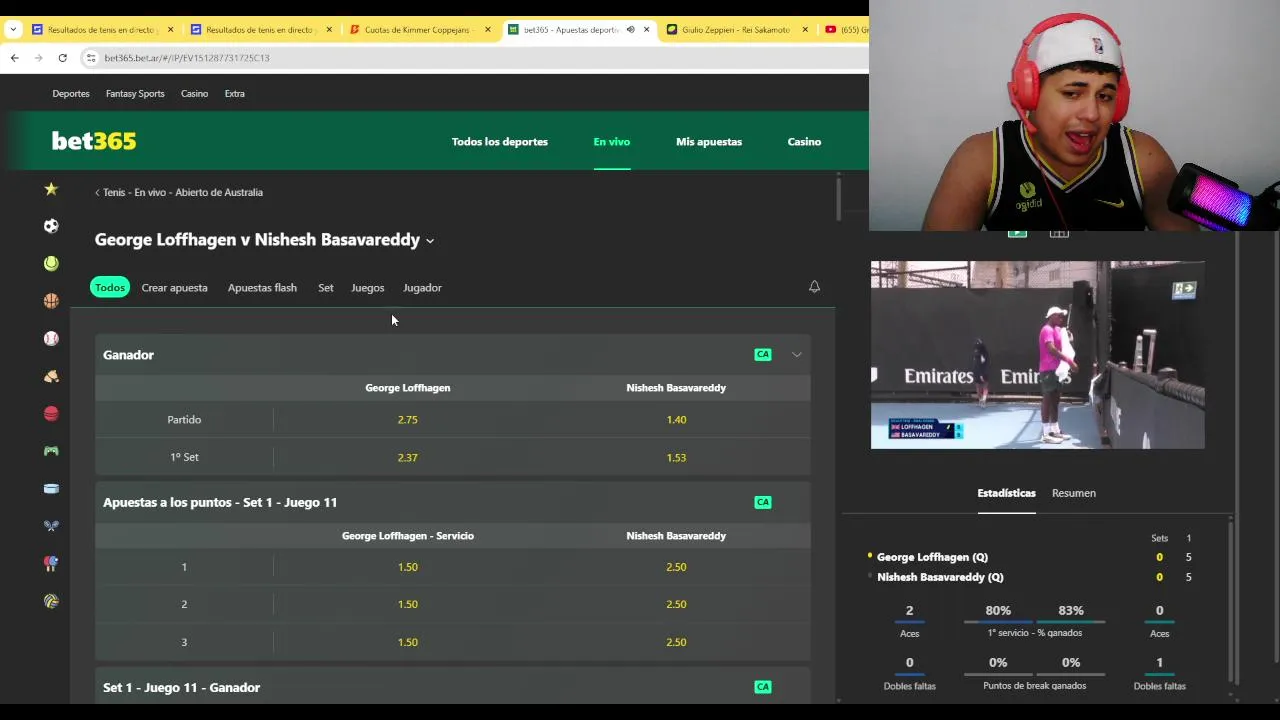Image resolution: width=1280 pixels, height=720 pixels.
Task: Select the Apuestas flash tab
Action: [262, 287]
